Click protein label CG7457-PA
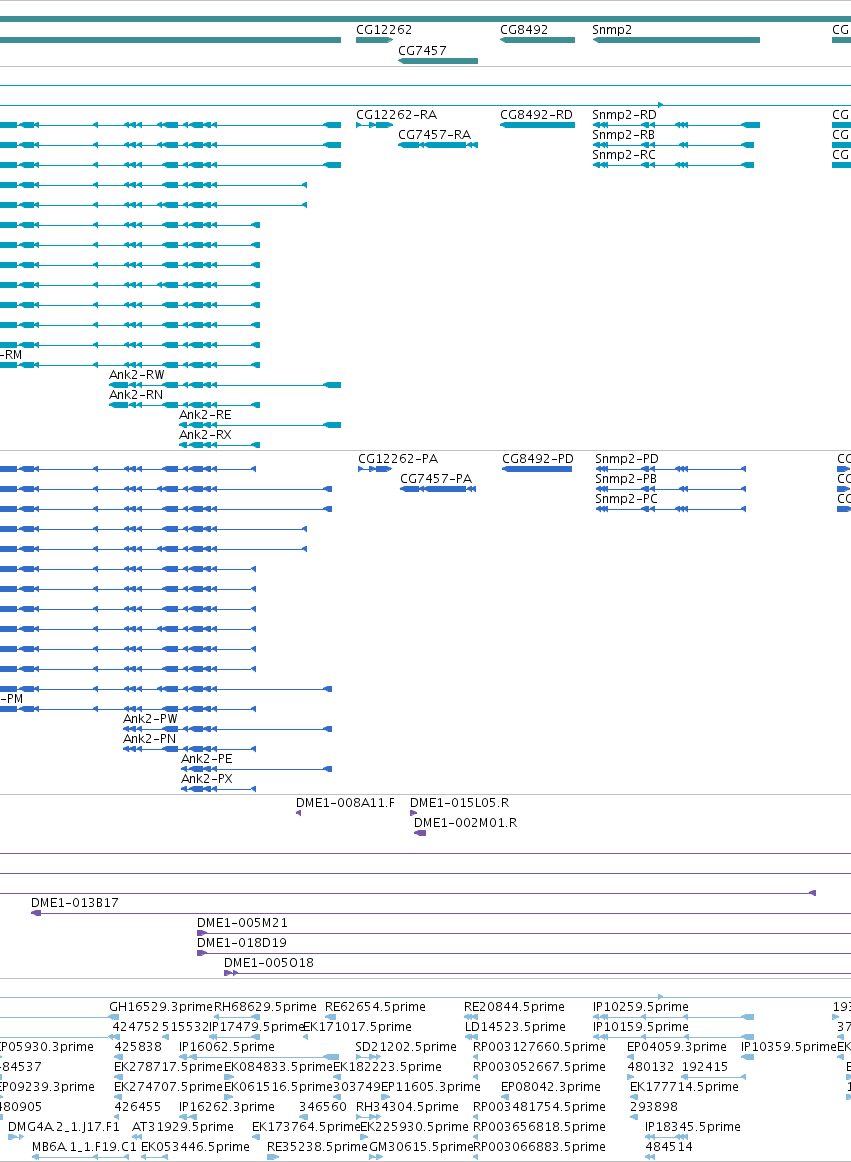 pos(436,479)
